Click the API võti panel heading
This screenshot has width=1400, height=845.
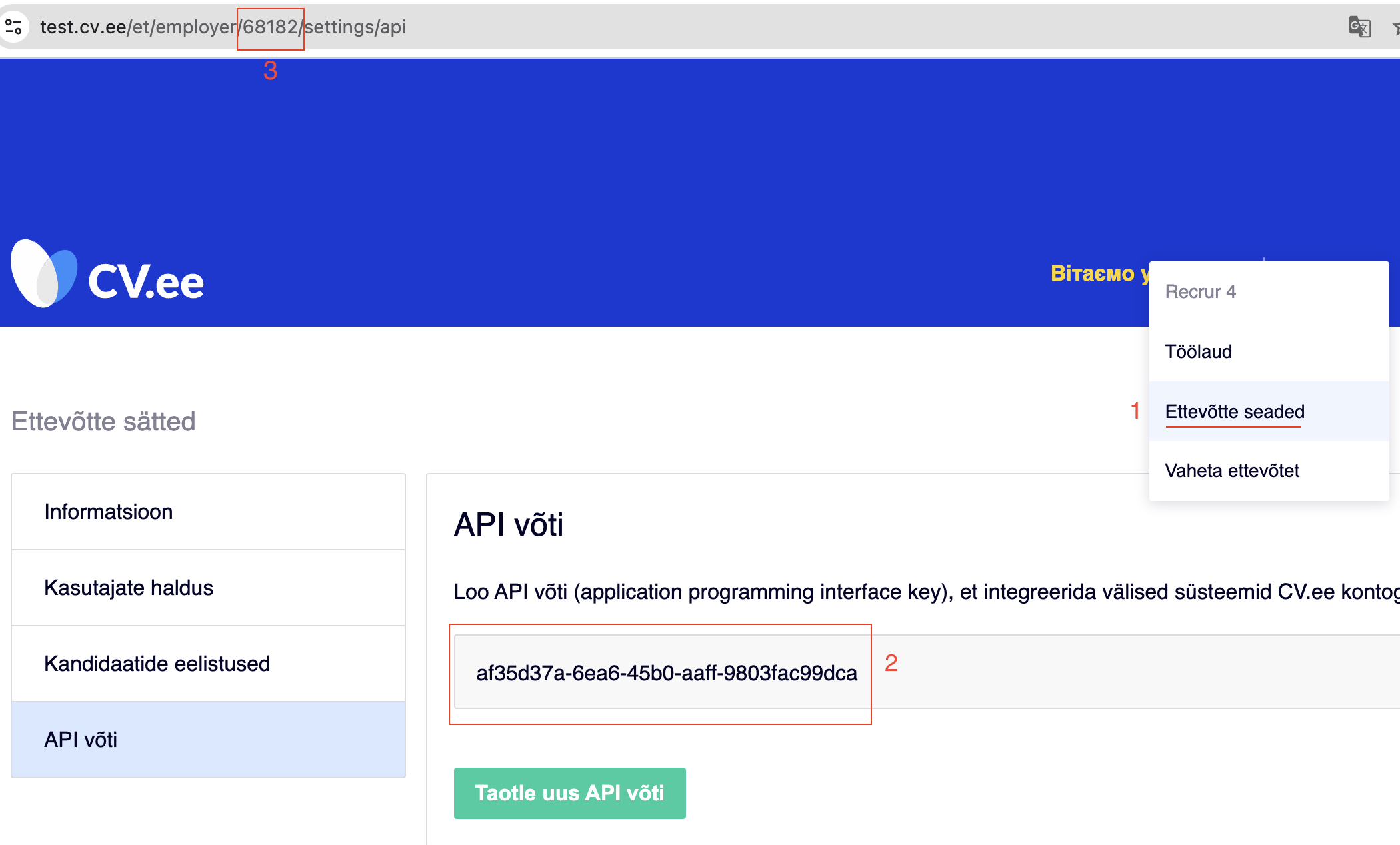click(x=508, y=524)
